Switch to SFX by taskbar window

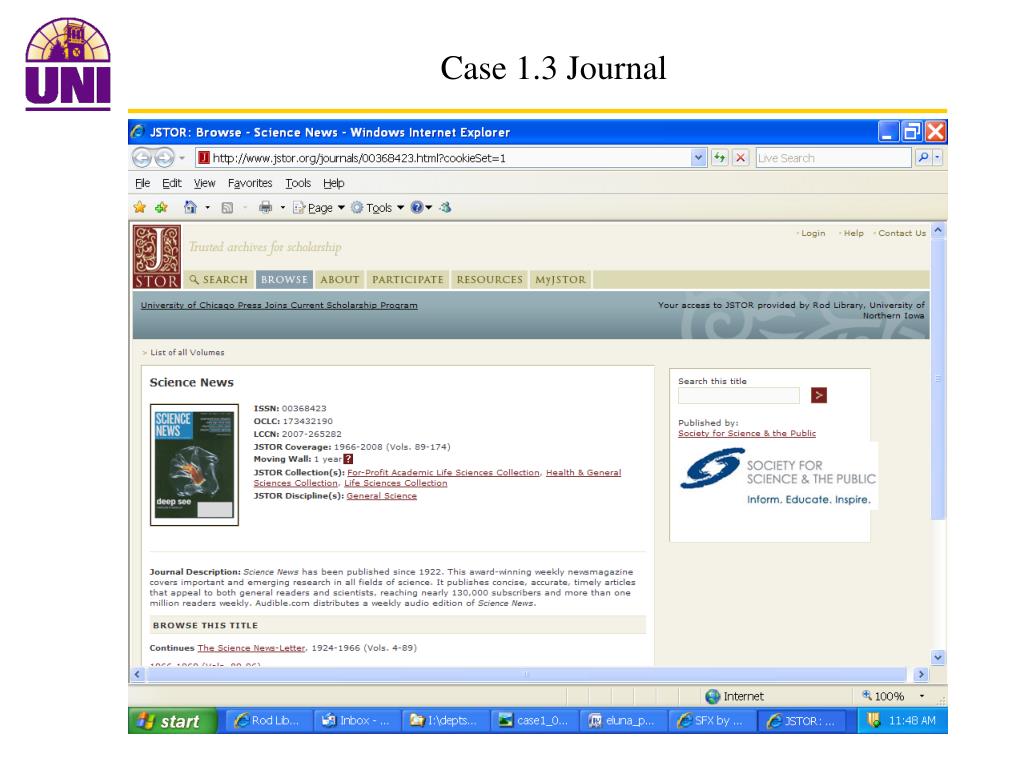(711, 721)
